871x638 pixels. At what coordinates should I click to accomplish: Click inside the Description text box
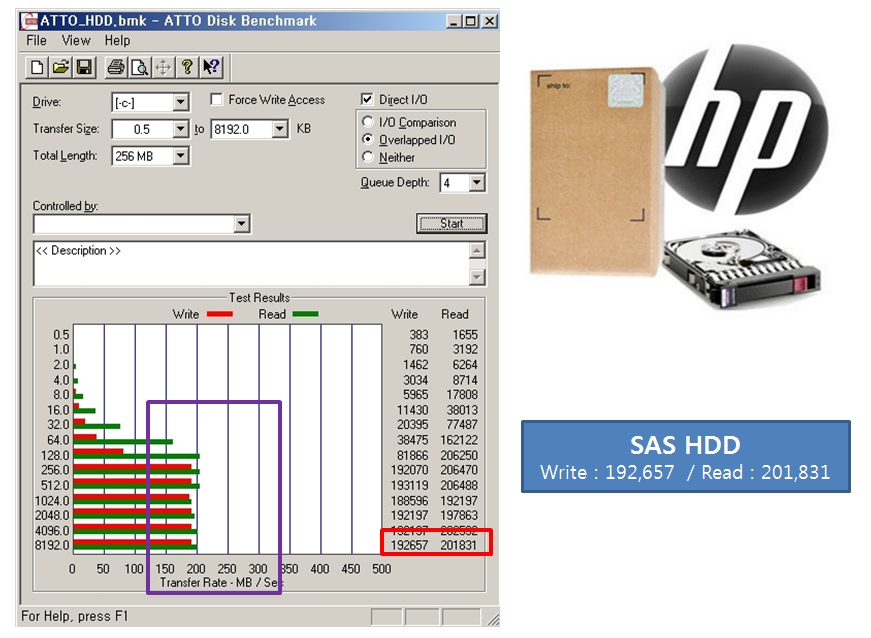pos(251,264)
